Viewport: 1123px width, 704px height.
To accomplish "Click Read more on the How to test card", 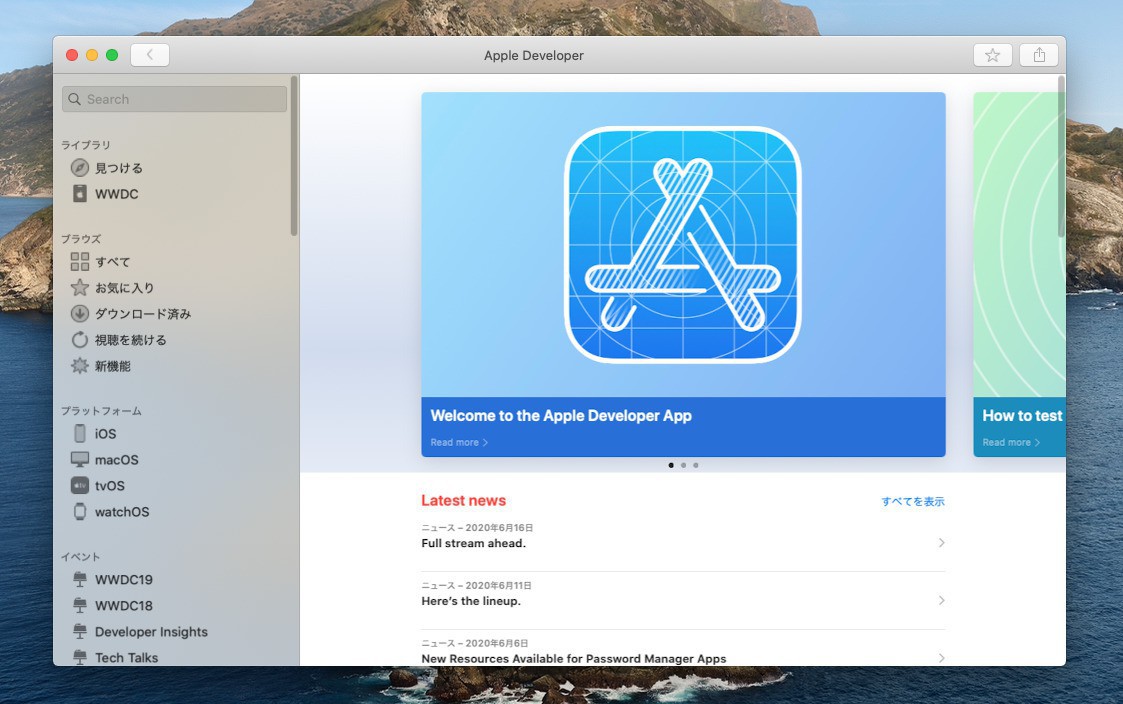I will [x=1011, y=443].
